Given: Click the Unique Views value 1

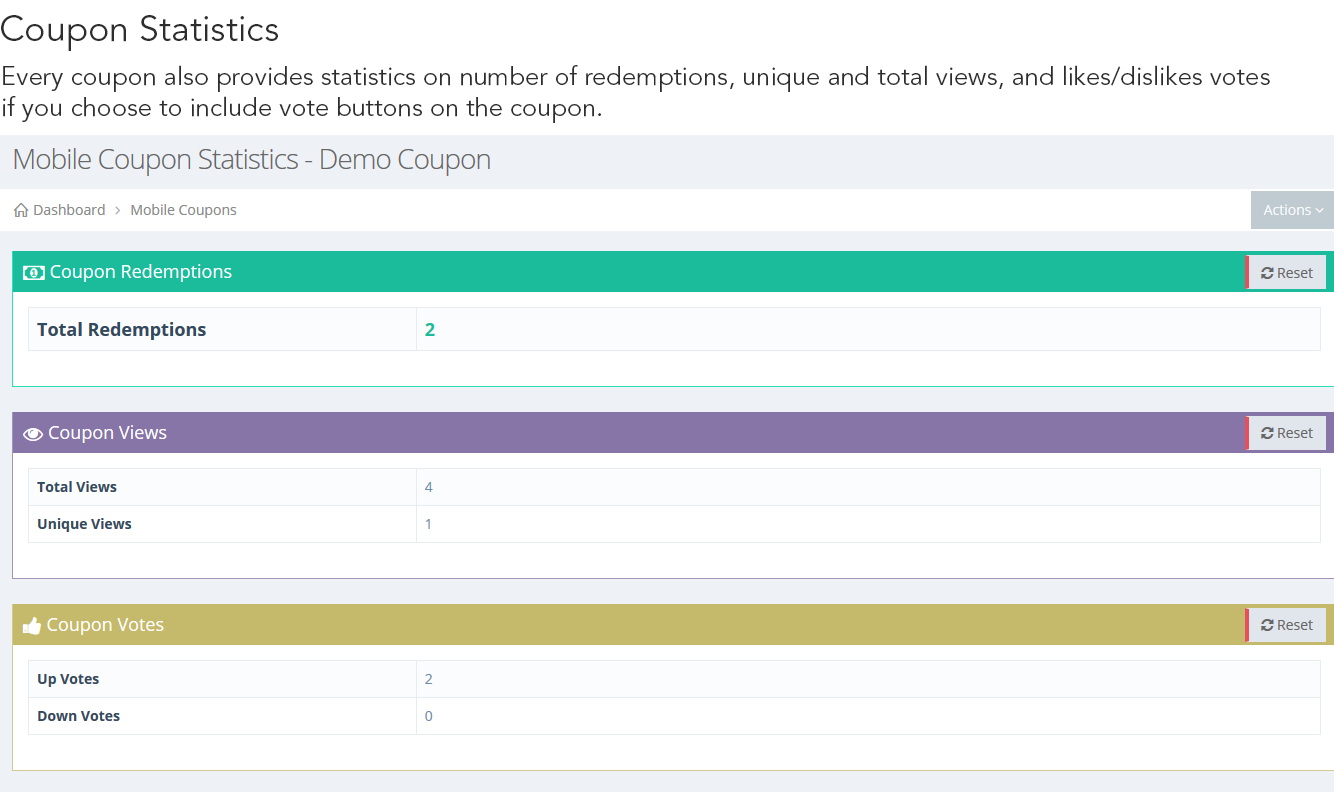Looking at the screenshot, I should [429, 524].
